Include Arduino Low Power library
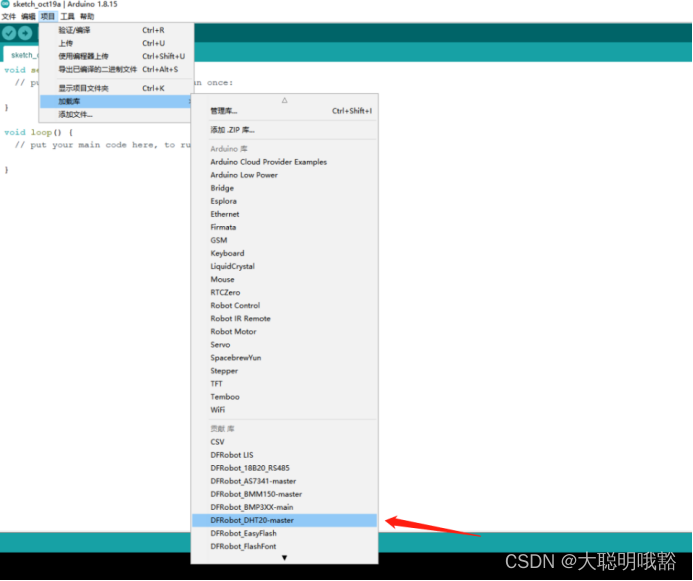 click(x=285, y=175)
